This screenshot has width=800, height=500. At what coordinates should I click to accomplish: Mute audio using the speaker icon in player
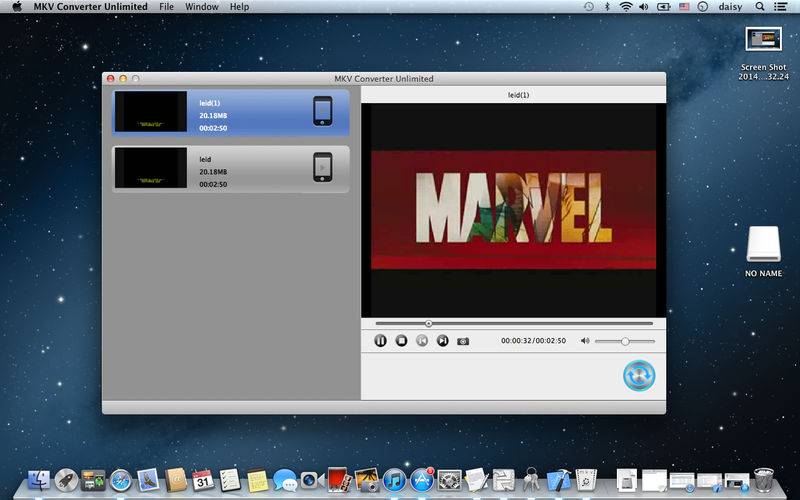click(x=585, y=341)
